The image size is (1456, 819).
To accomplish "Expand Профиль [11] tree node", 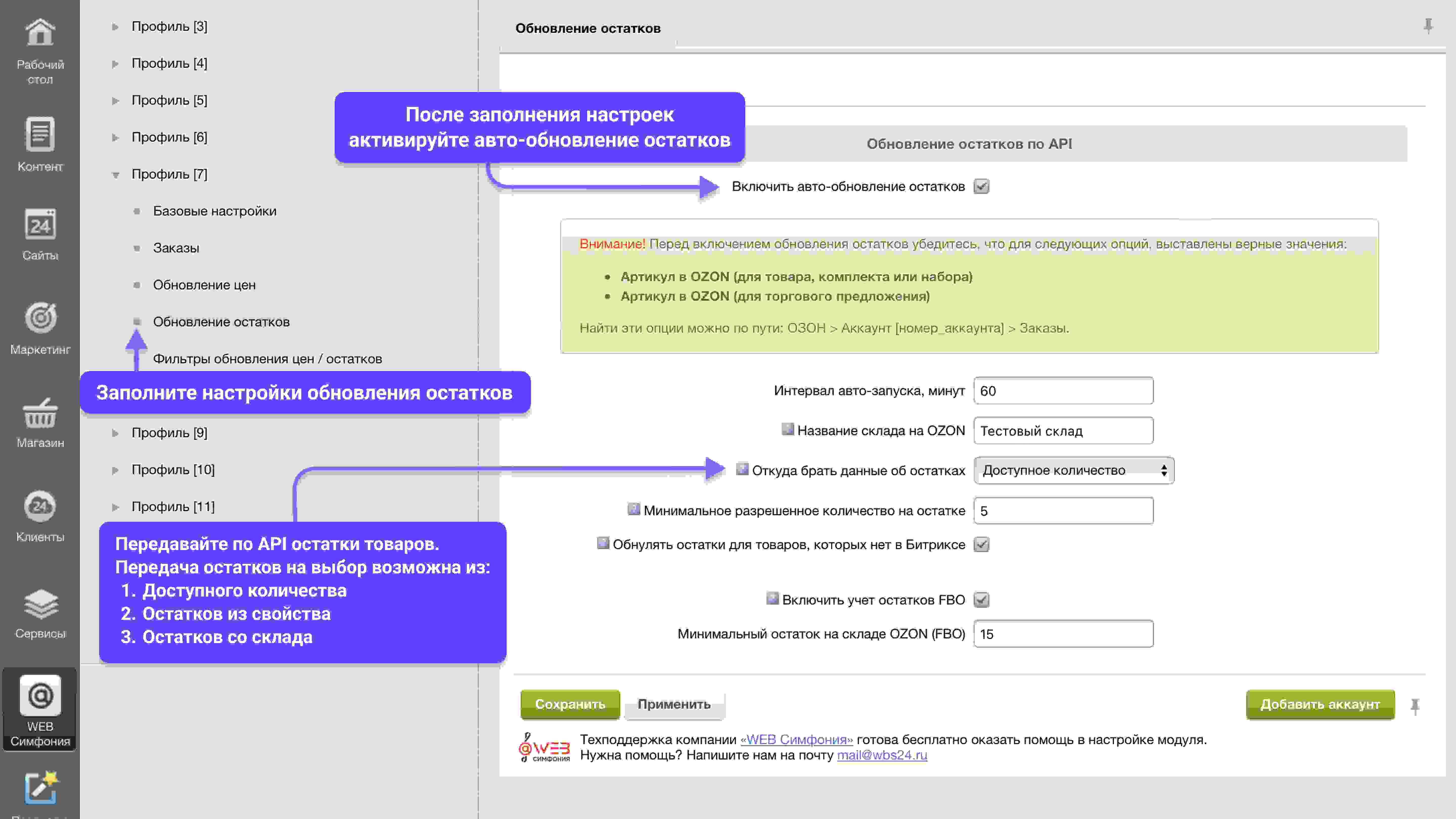I will coord(115,507).
